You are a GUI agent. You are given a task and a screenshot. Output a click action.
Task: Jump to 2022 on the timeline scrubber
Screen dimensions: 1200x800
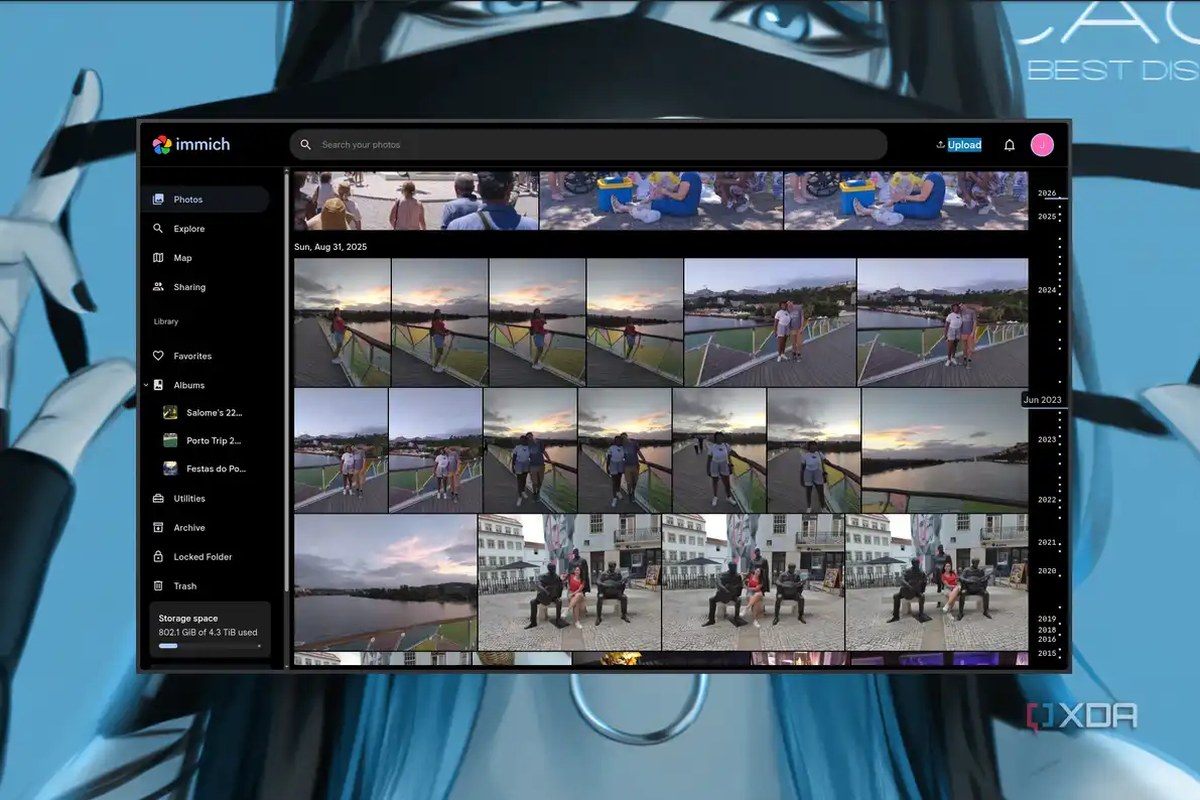(x=1047, y=500)
